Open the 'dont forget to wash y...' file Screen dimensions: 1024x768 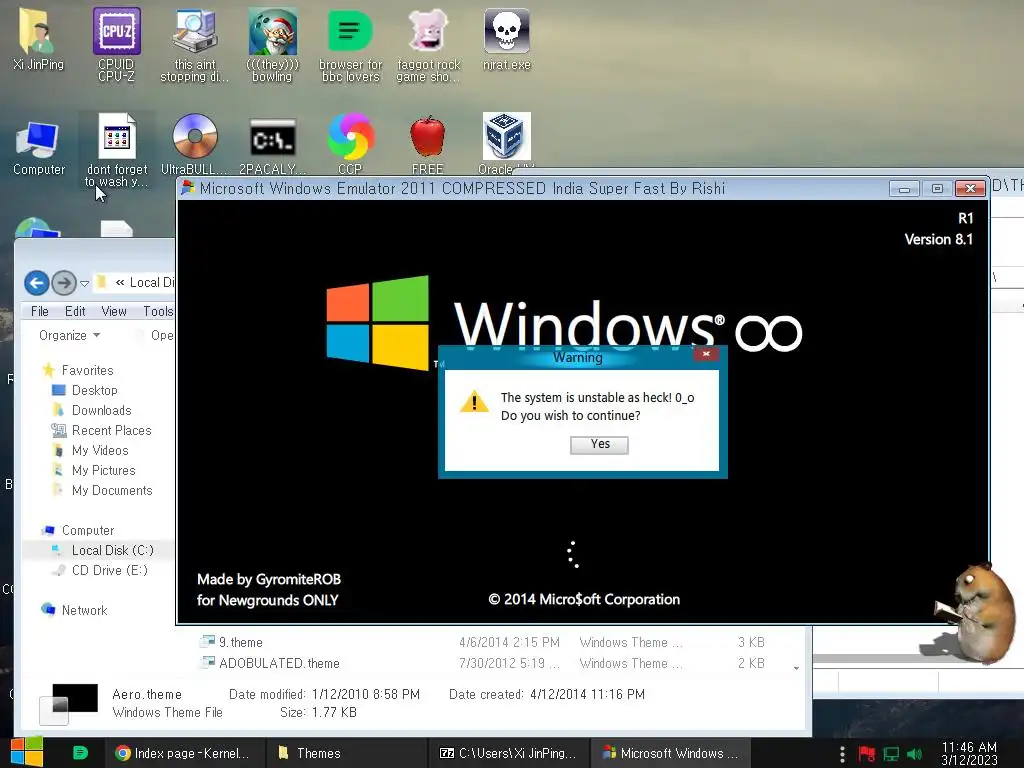point(117,150)
